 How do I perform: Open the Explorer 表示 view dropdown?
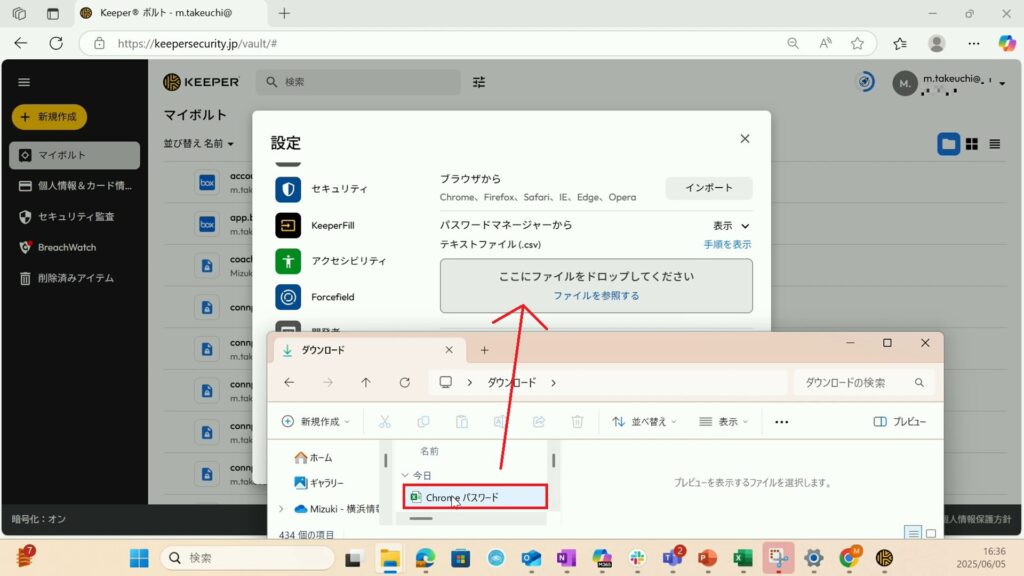click(x=724, y=422)
